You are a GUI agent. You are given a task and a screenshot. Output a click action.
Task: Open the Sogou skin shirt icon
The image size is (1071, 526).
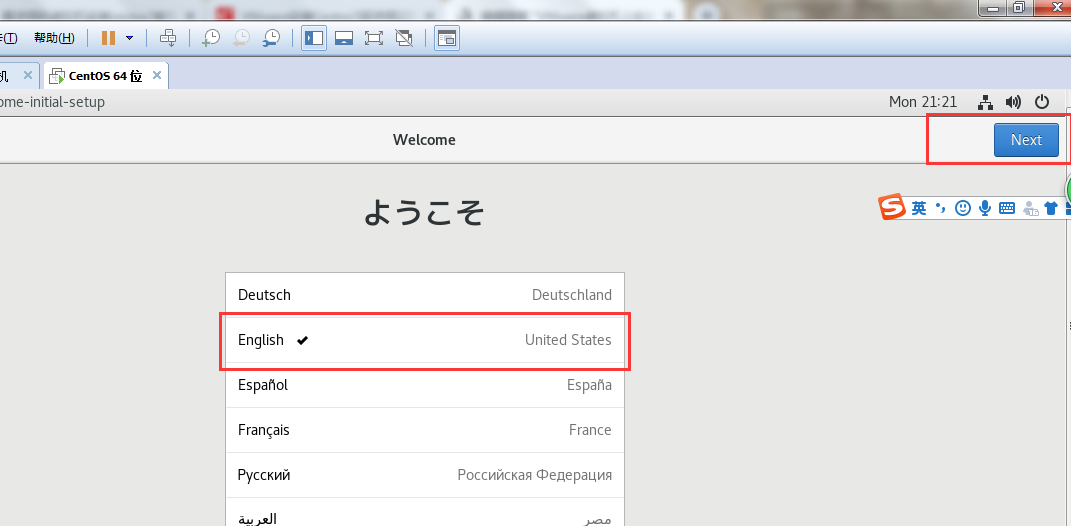pyautogui.click(x=1051, y=208)
